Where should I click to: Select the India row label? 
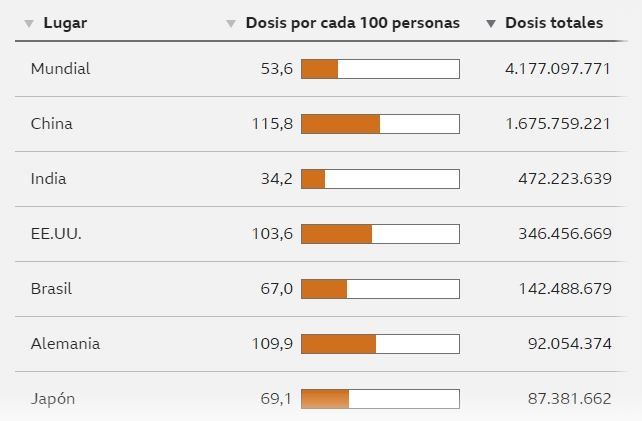tap(49, 179)
